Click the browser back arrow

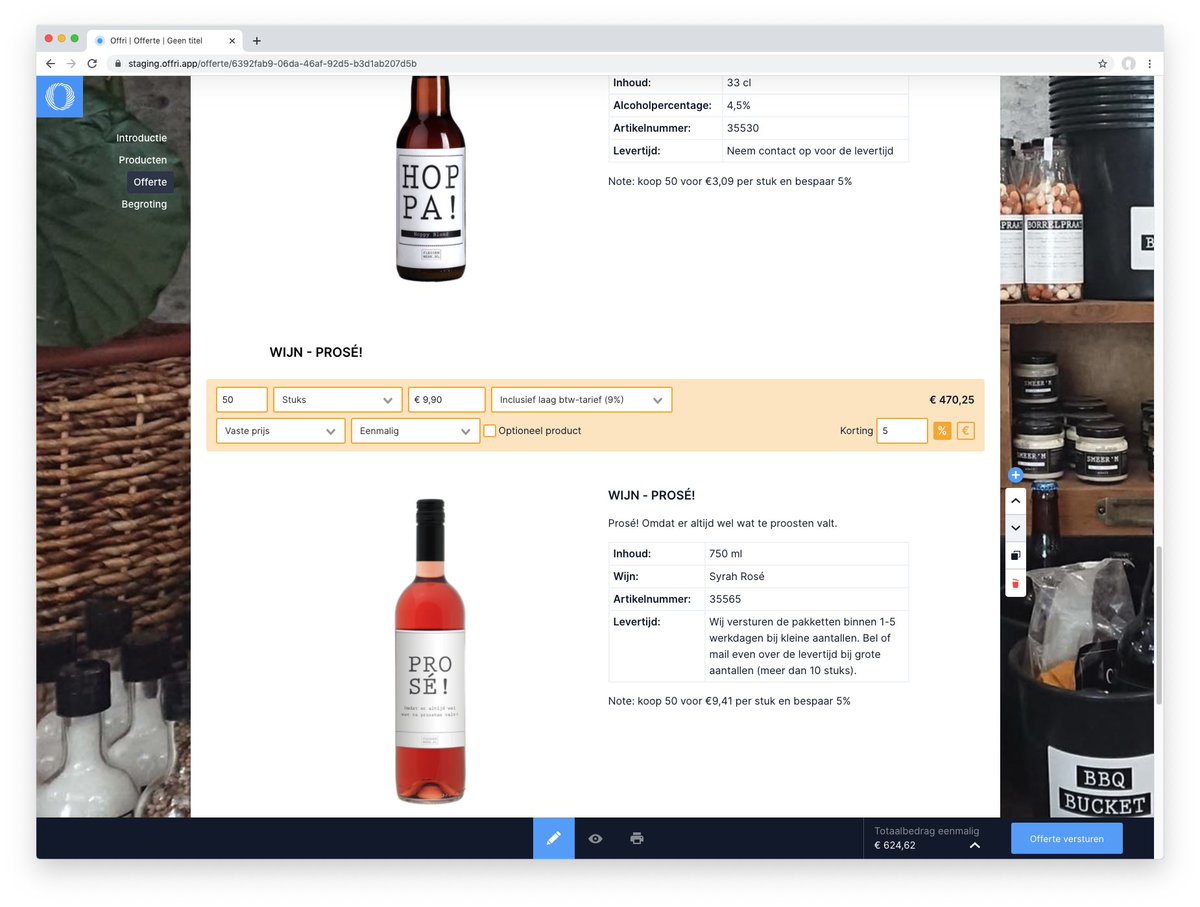[51, 63]
